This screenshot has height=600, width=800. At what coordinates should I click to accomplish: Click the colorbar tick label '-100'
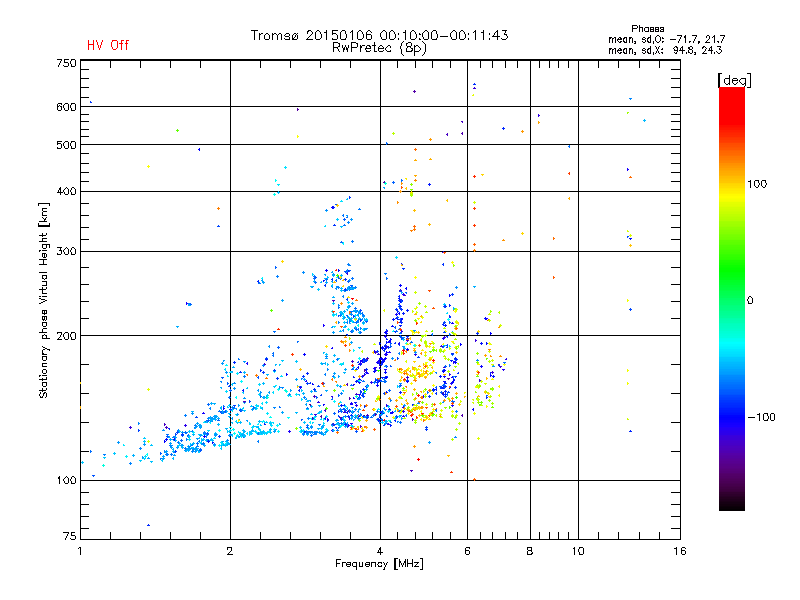pos(762,417)
